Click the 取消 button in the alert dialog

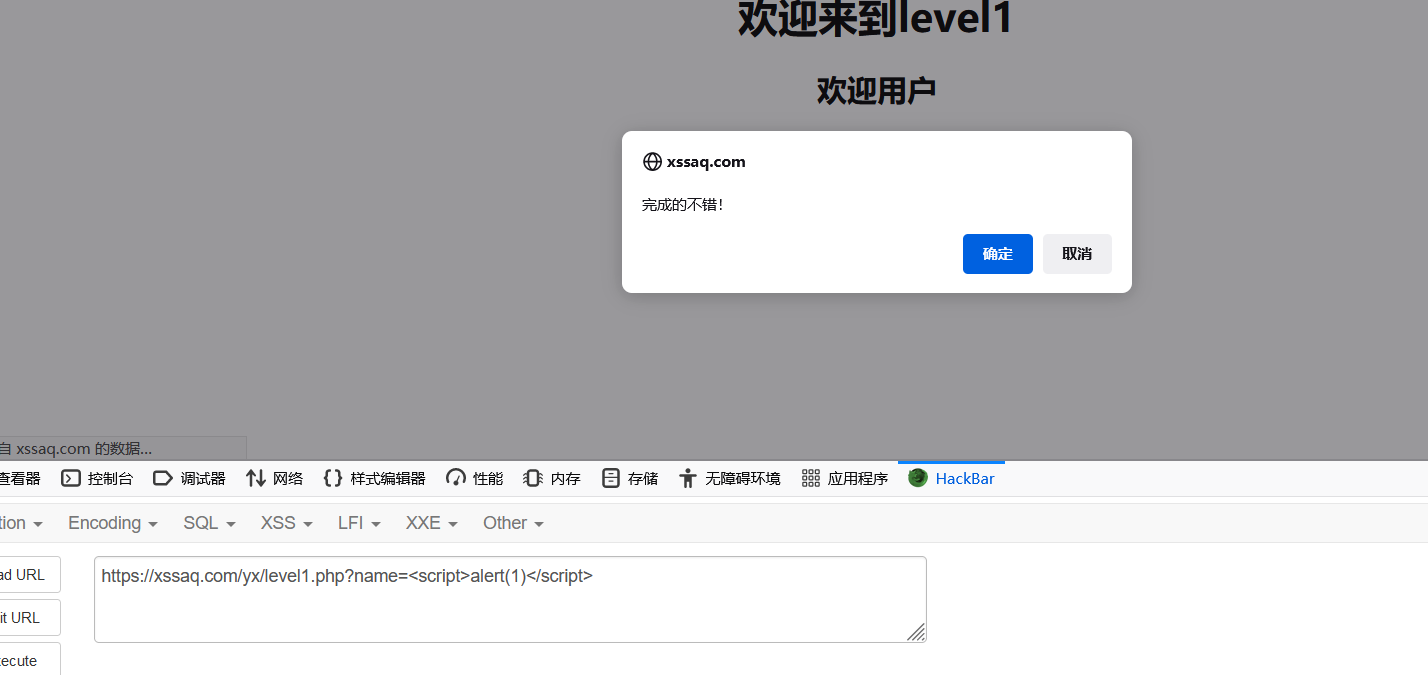1077,254
